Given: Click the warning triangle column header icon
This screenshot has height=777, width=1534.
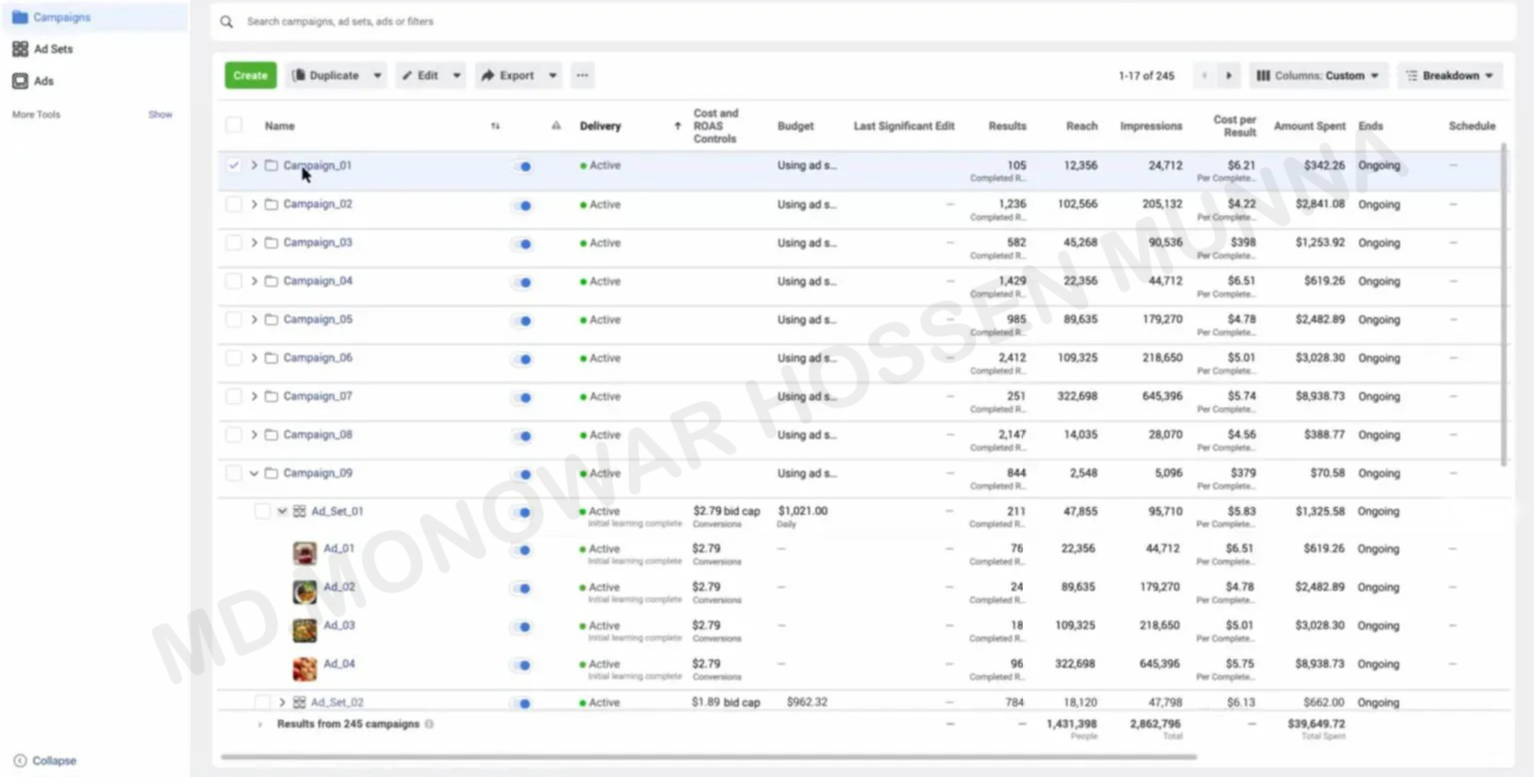Looking at the screenshot, I should tap(556, 126).
